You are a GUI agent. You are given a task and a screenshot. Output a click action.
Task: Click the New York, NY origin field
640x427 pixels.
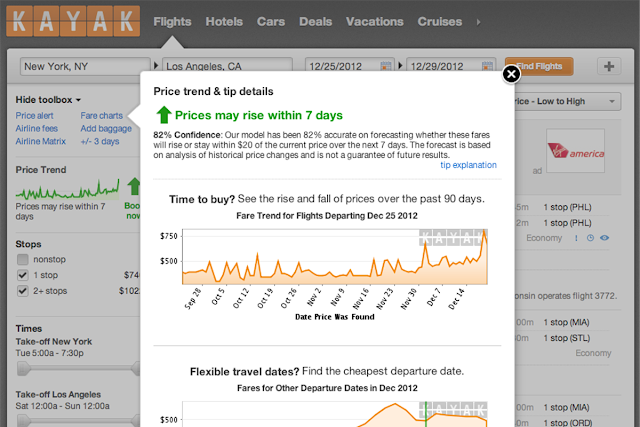[85, 67]
